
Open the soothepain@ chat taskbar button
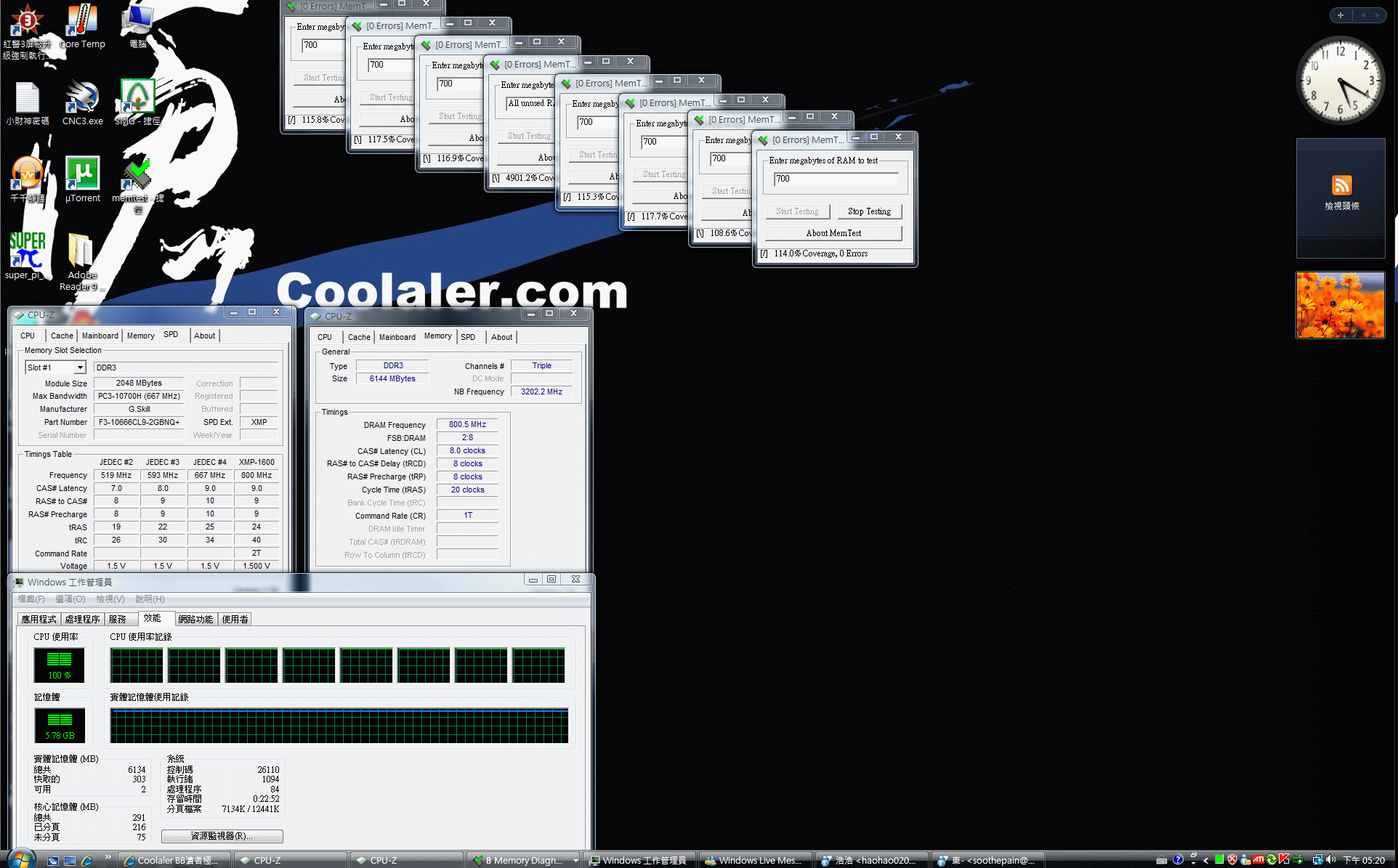[989, 860]
